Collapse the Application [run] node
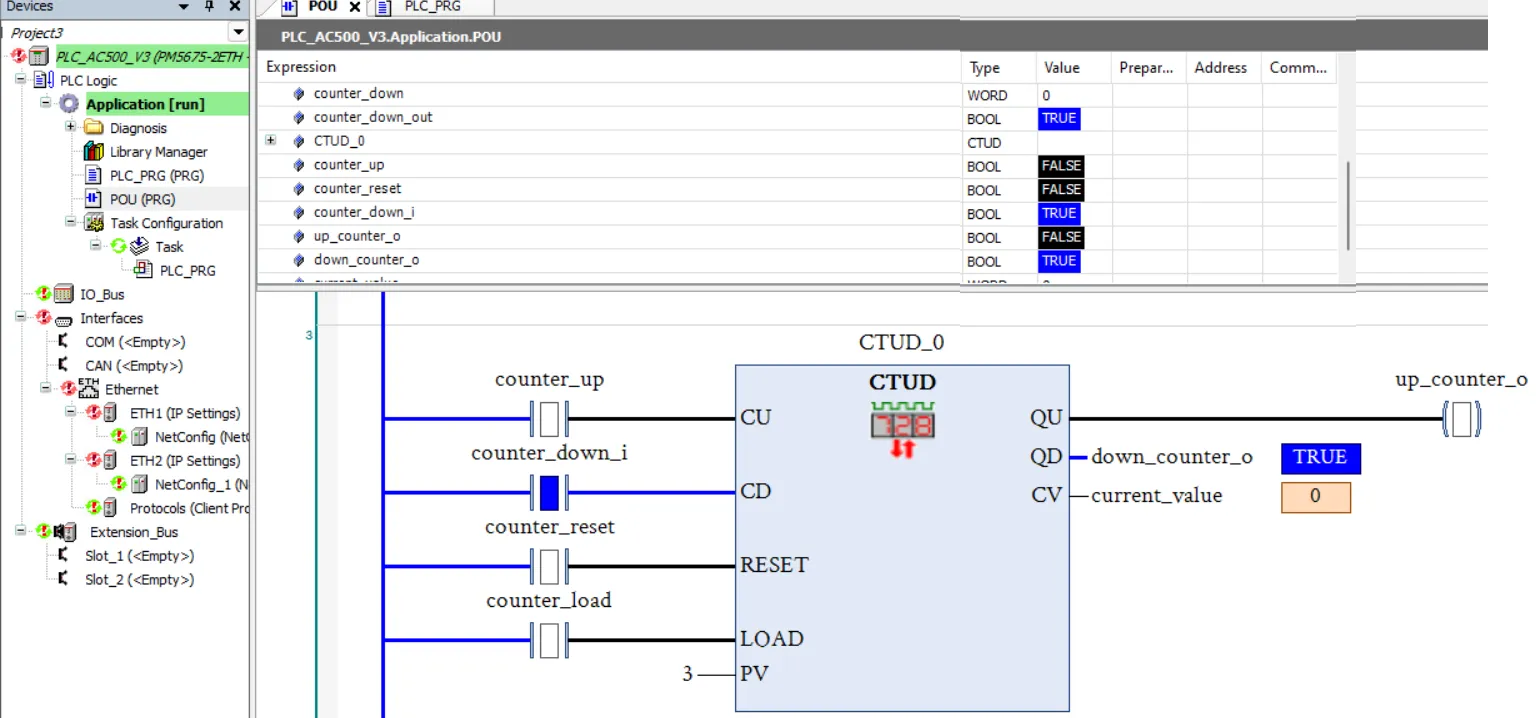 click(45, 104)
